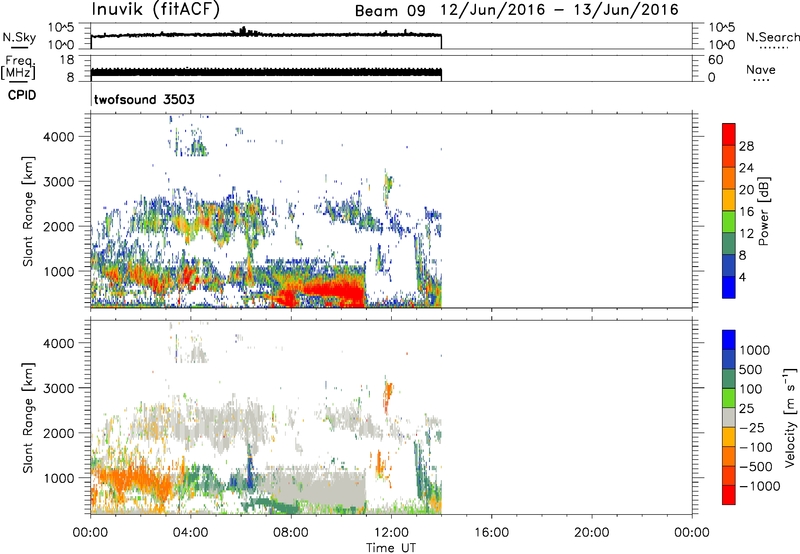Click the 'Power [dB]' colorbar label
The image size is (800, 554).
[763, 211]
